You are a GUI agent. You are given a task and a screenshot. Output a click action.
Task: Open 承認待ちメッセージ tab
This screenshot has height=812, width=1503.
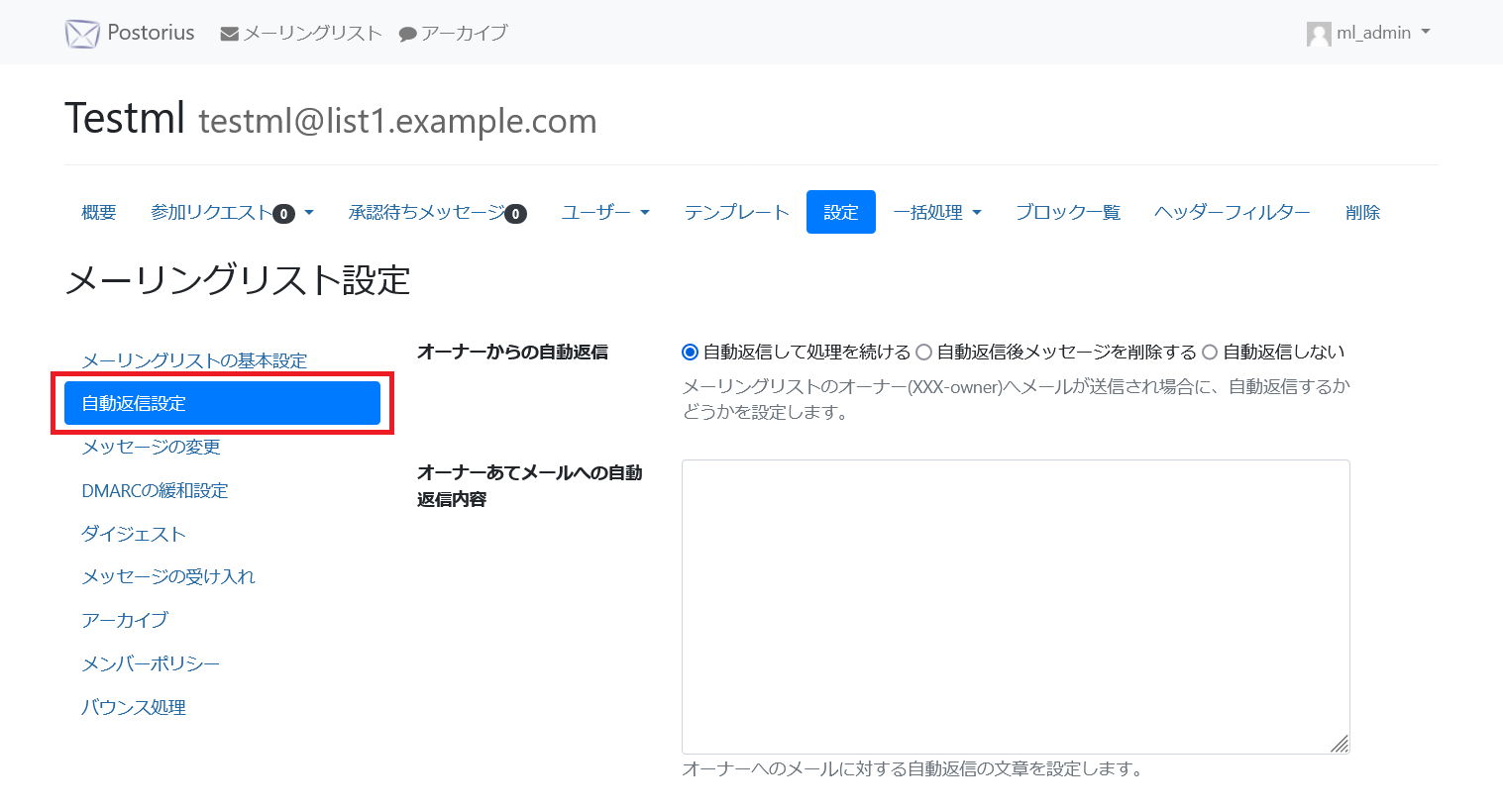437,212
